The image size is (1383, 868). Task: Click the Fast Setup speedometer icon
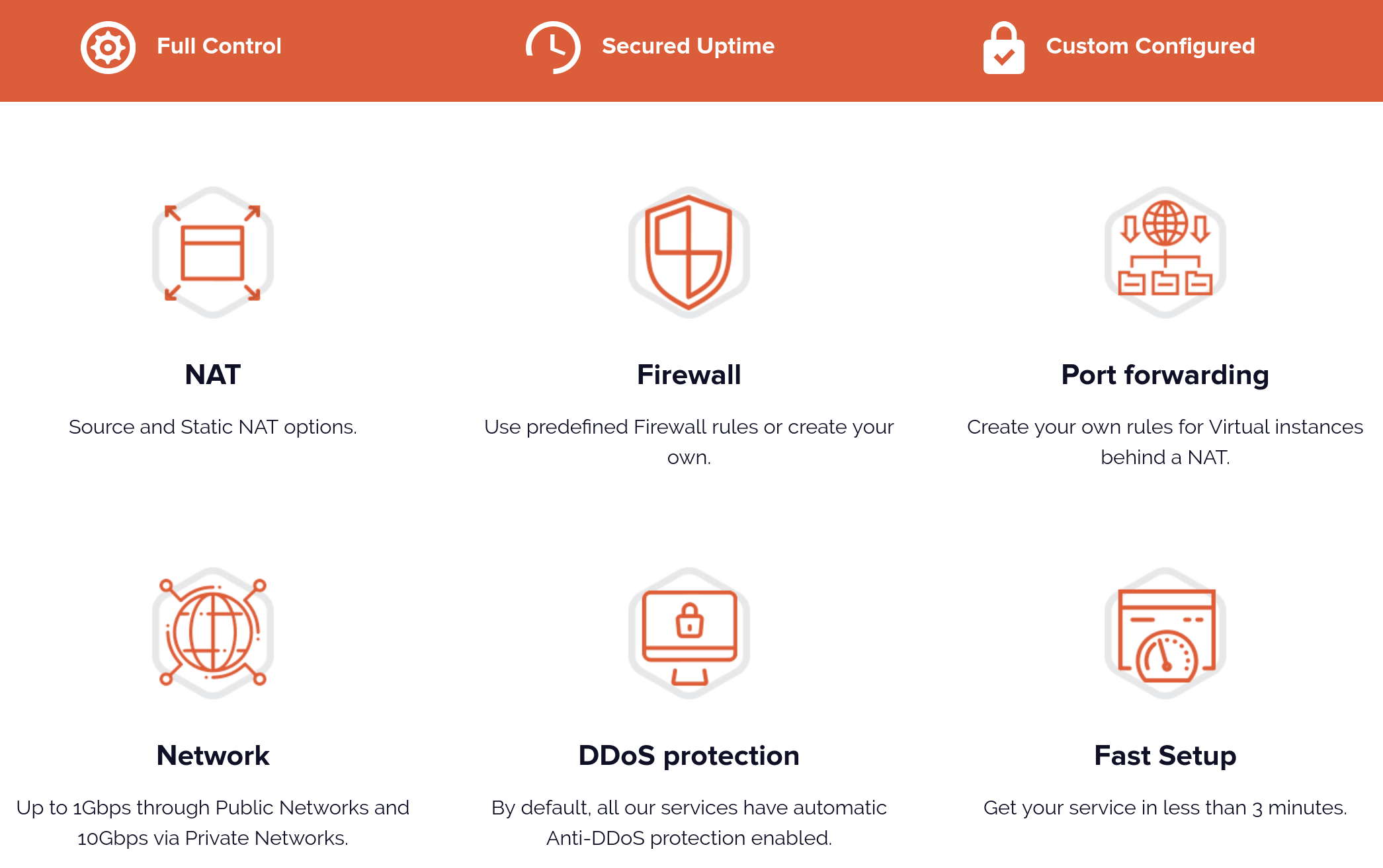[1165, 633]
